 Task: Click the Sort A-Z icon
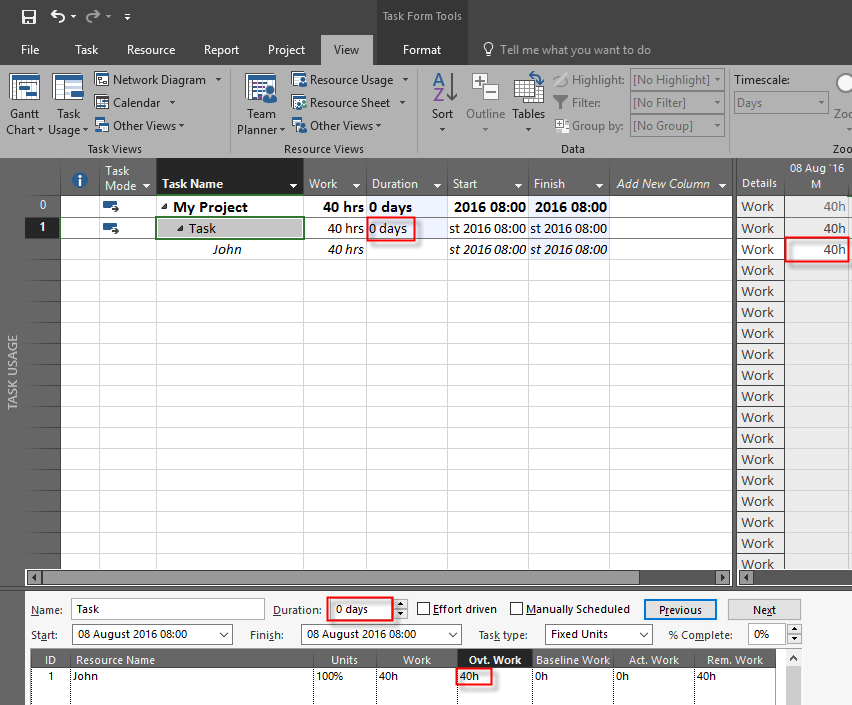[443, 89]
